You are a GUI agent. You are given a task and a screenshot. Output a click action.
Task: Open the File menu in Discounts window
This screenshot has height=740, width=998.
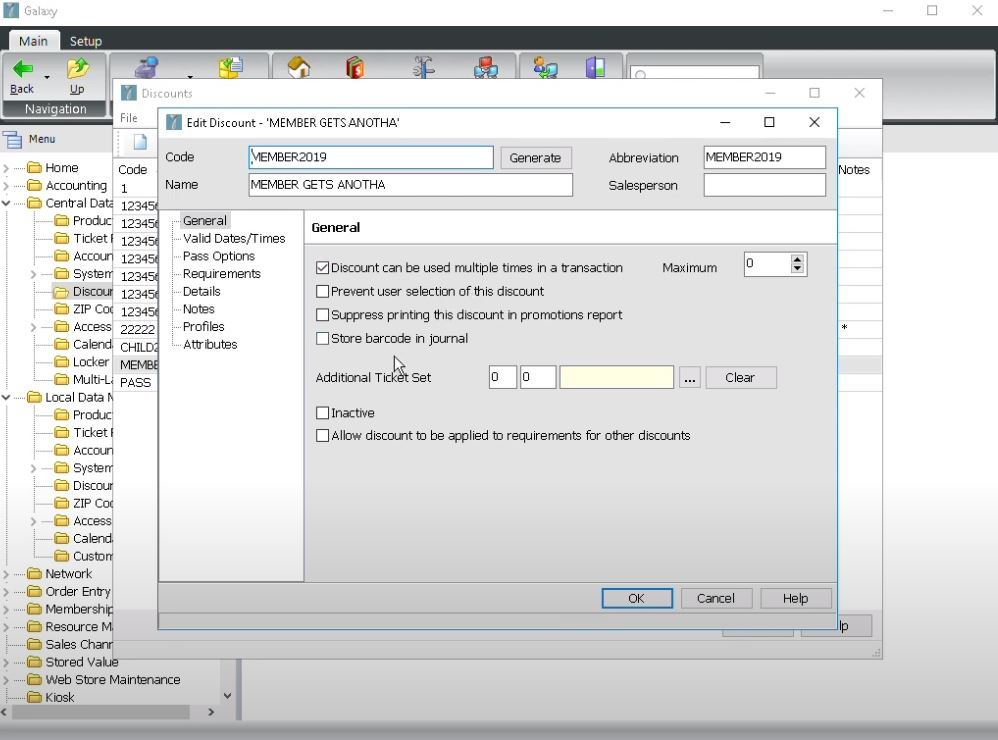click(131, 118)
